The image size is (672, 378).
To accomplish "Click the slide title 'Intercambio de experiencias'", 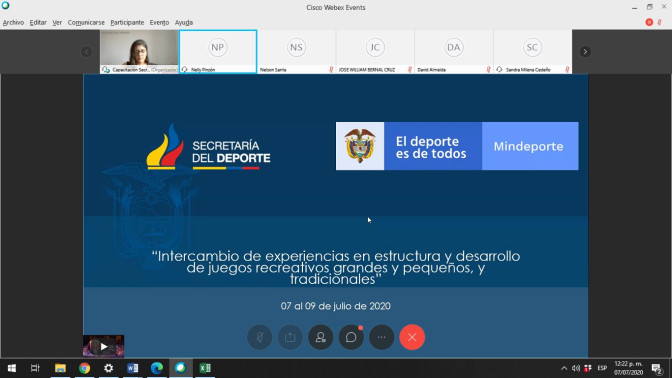I will [x=336, y=267].
